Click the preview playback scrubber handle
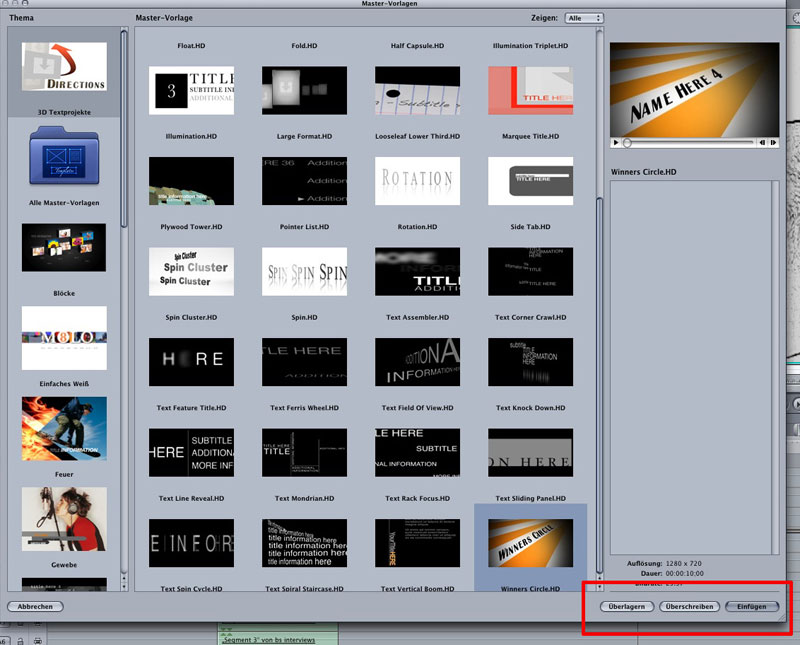Screen dimensions: 800x645 (627, 143)
